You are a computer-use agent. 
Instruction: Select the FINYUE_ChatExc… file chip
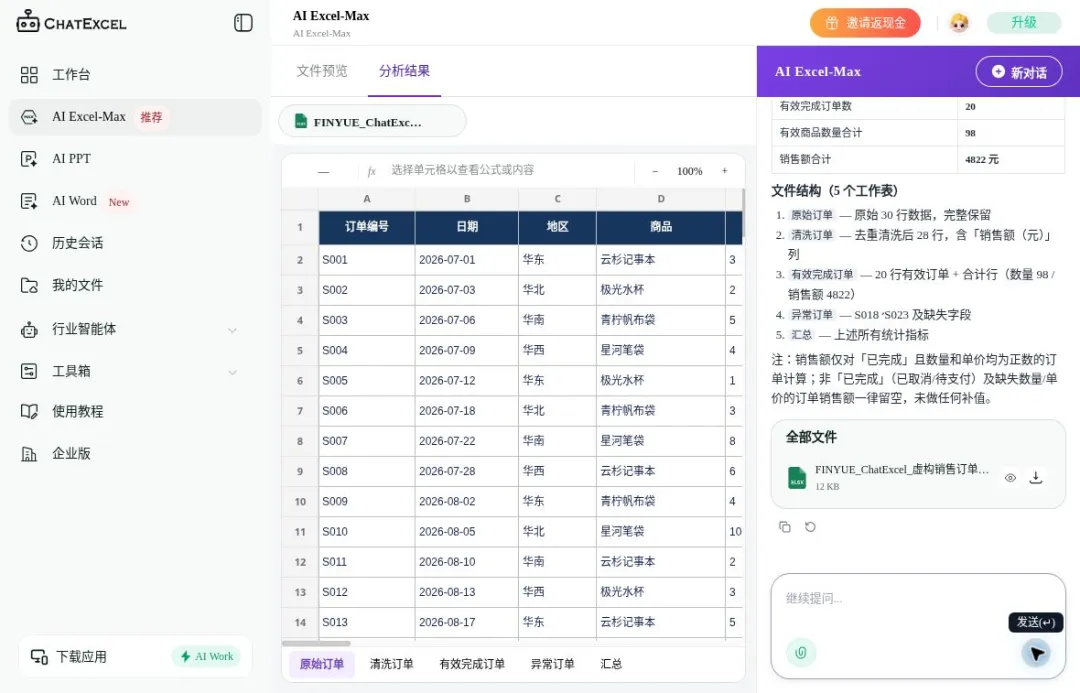[372, 122]
